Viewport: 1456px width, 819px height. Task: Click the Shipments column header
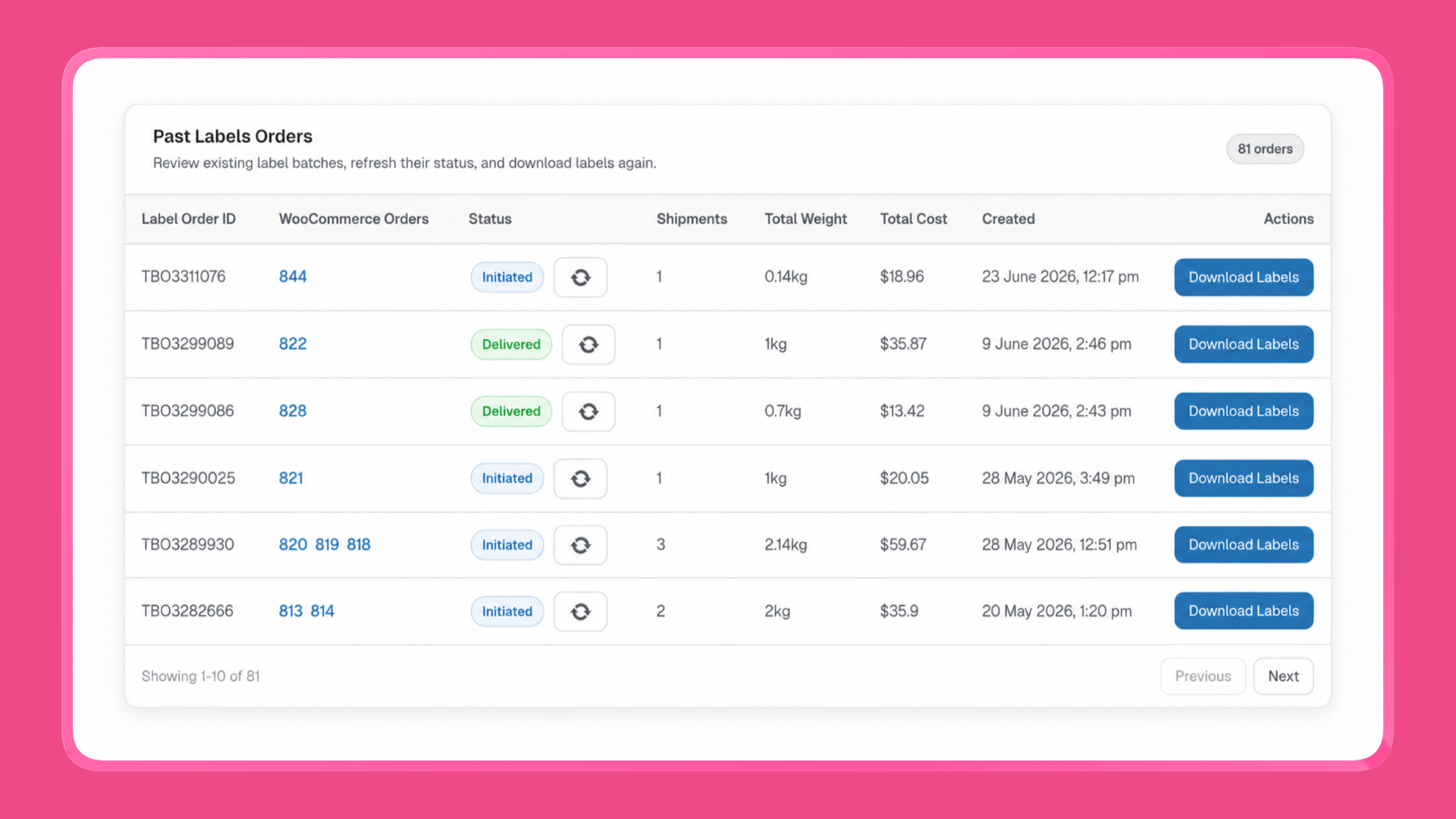tap(692, 219)
